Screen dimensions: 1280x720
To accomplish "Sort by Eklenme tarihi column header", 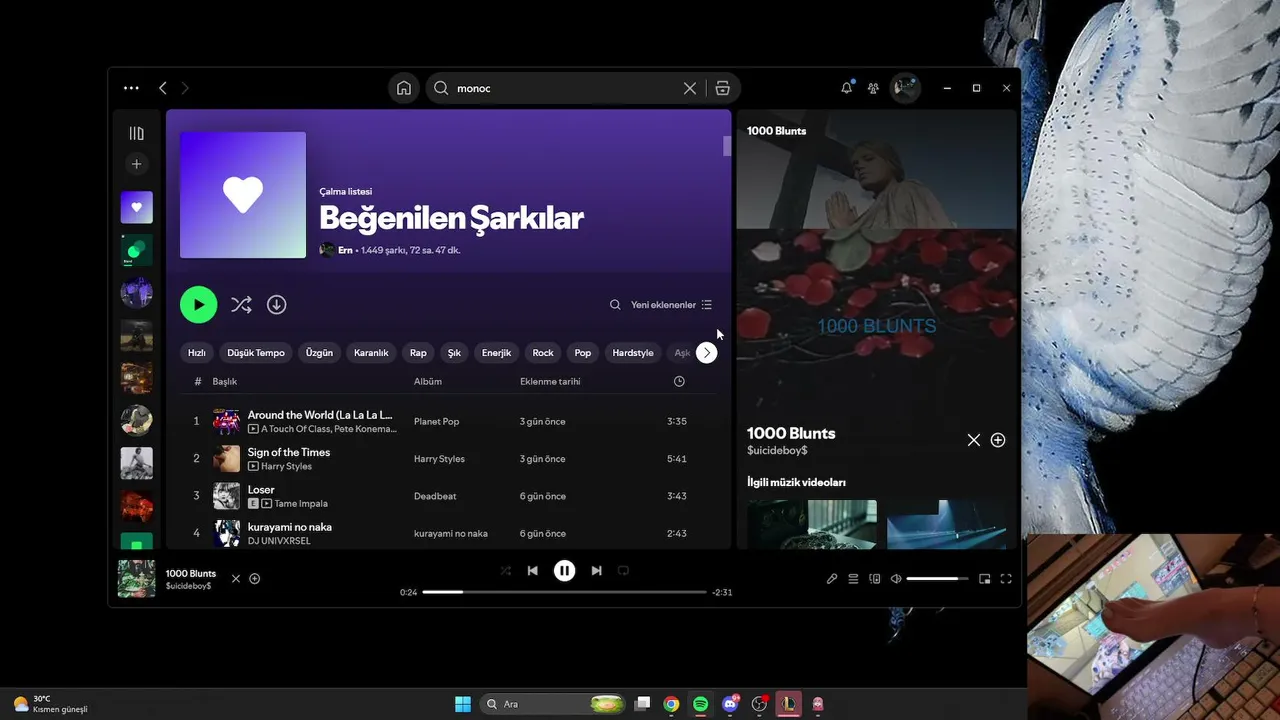I will coord(550,382).
